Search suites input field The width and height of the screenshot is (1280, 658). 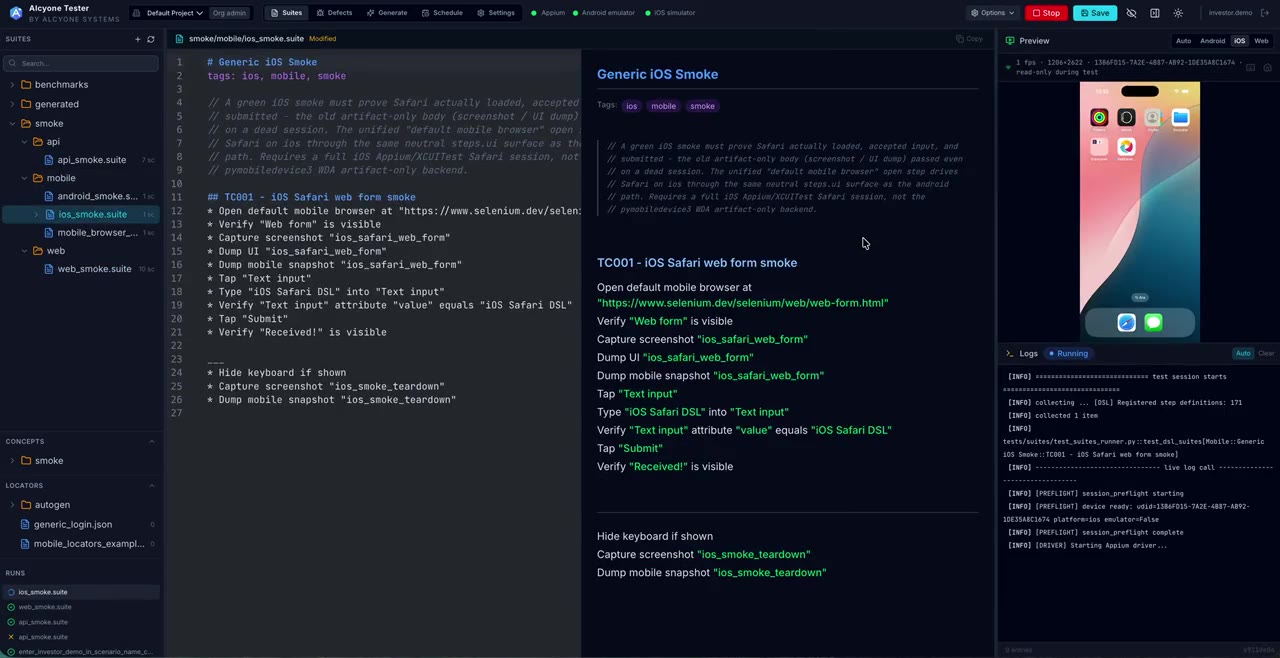pos(81,63)
